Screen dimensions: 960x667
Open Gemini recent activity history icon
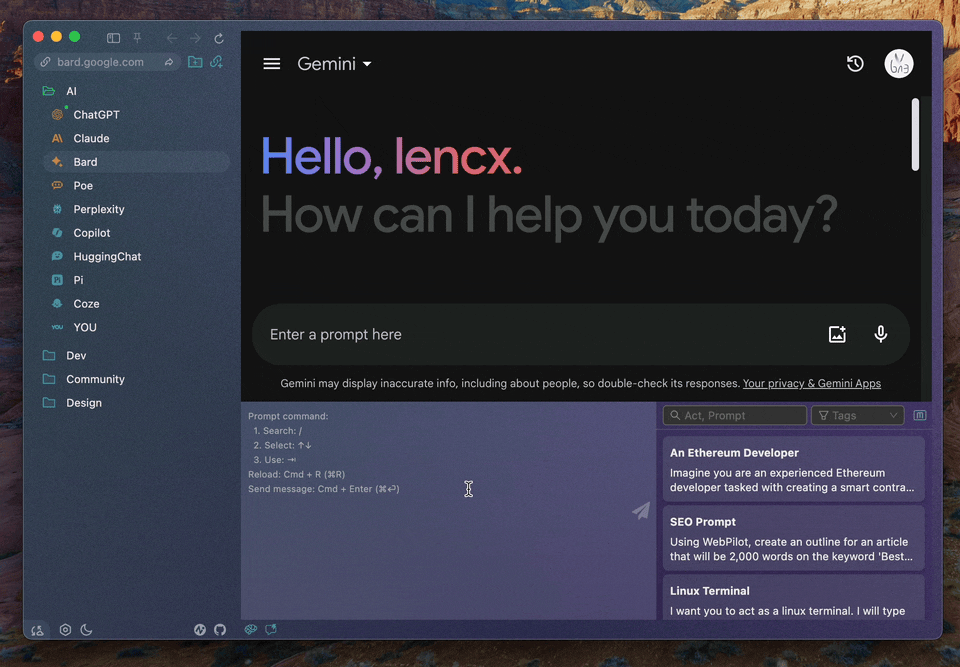855,64
